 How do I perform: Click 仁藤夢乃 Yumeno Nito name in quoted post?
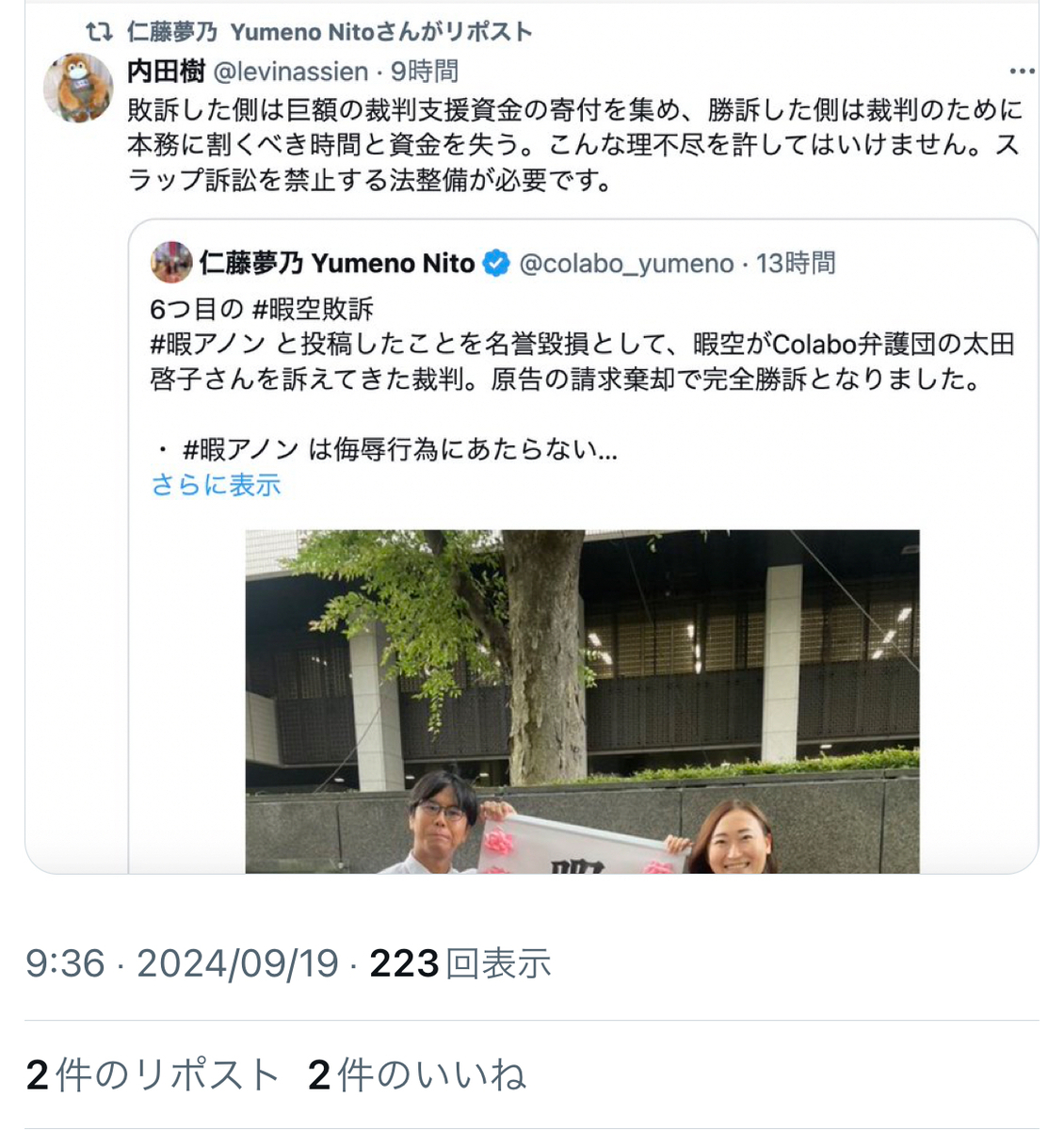coord(337,264)
